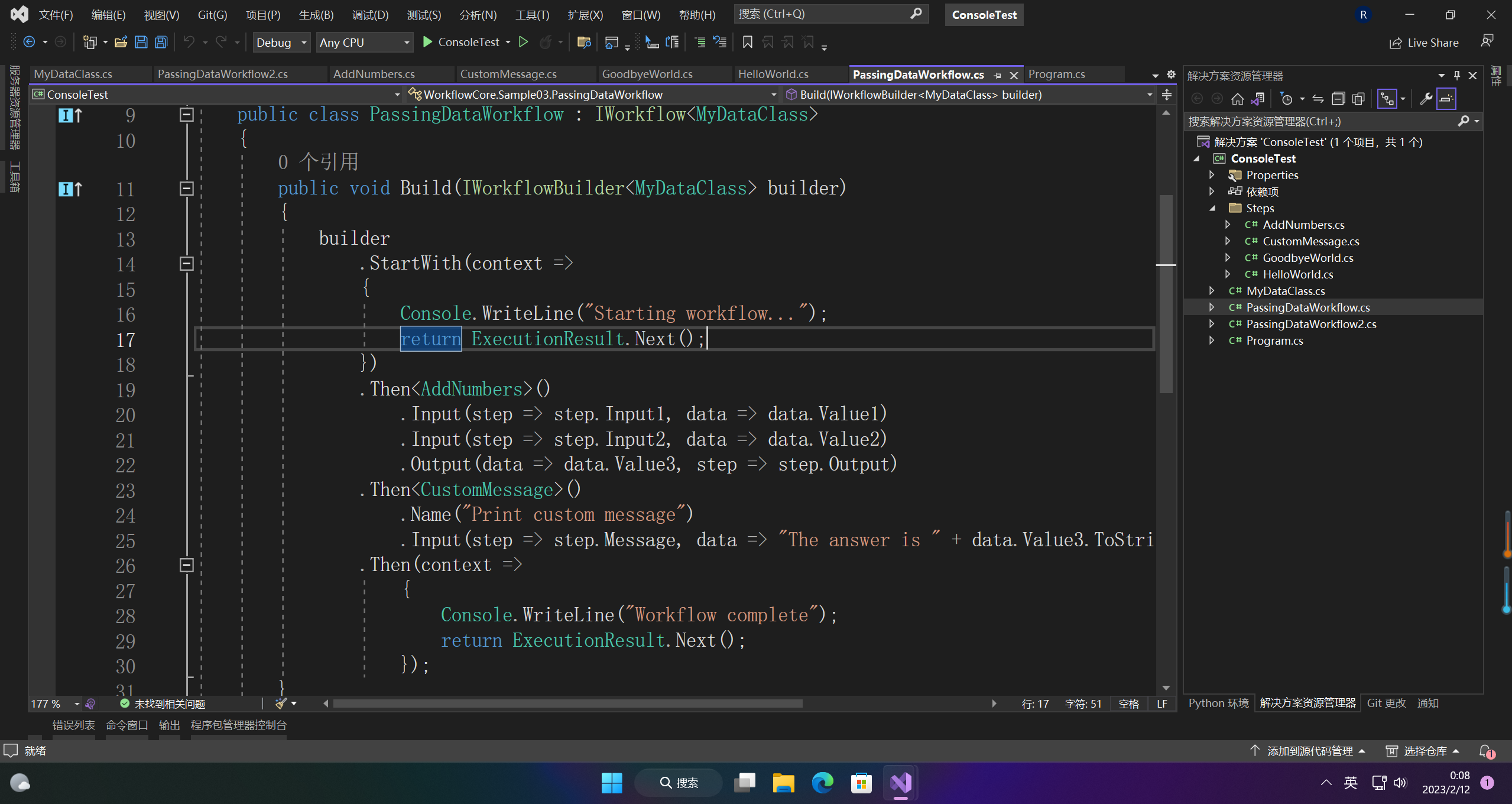Open Properties wrench icon in Solution Explorer
This screenshot has width=1512, height=804.
1426,99
